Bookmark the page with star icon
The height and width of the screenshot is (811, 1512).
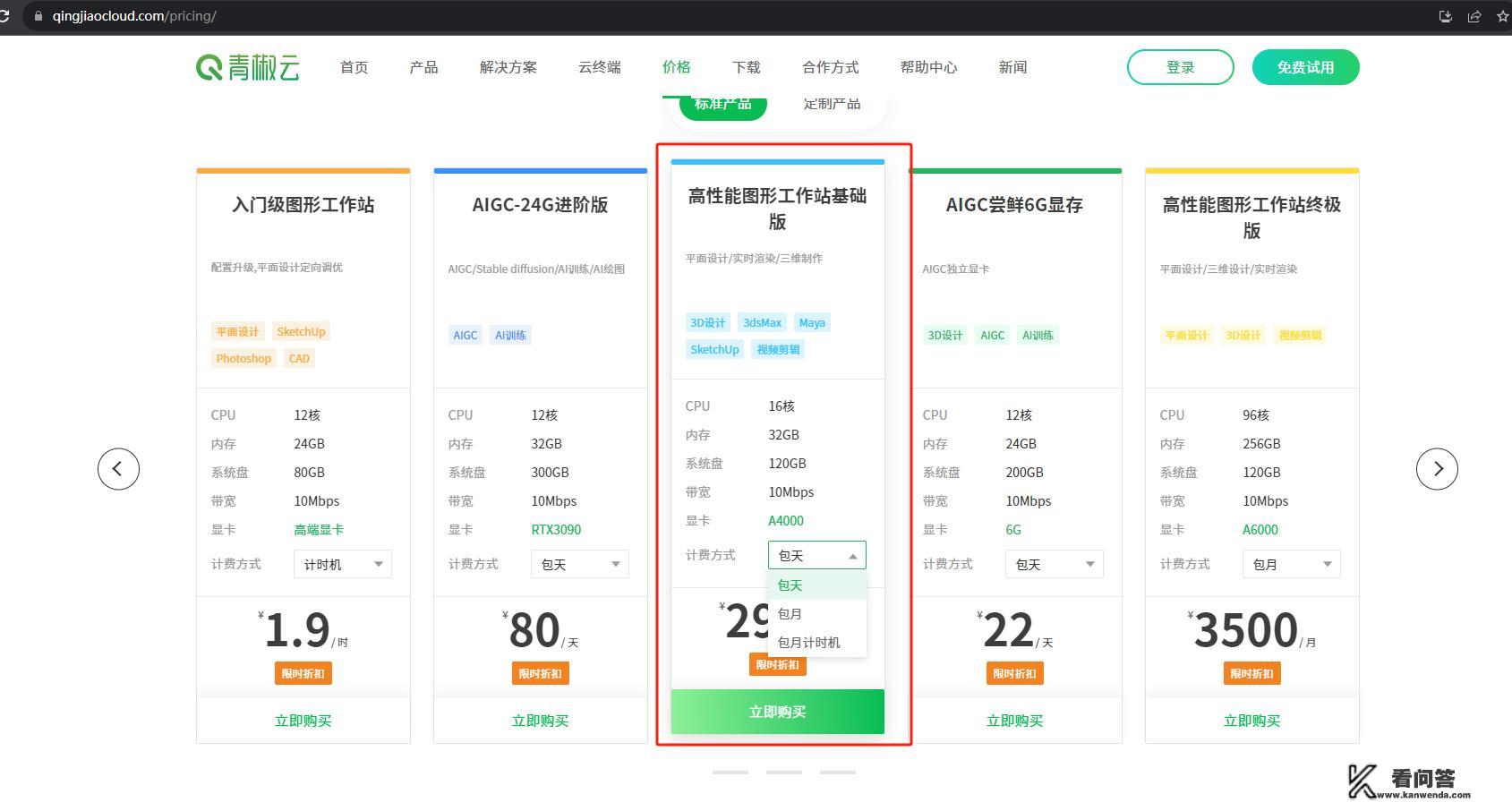pyautogui.click(x=1503, y=16)
